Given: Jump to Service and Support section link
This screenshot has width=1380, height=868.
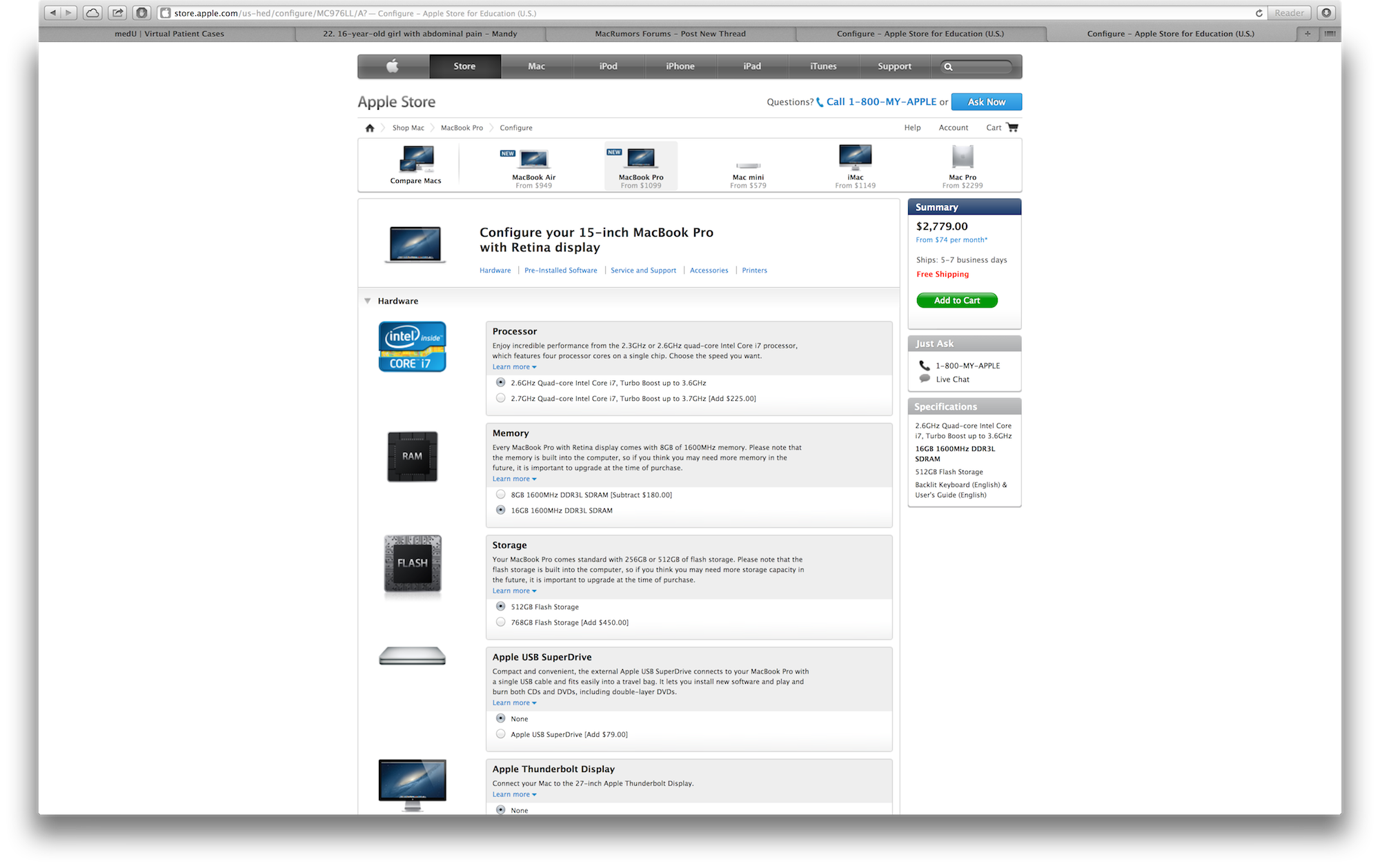Looking at the screenshot, I should tap(644, 270).
